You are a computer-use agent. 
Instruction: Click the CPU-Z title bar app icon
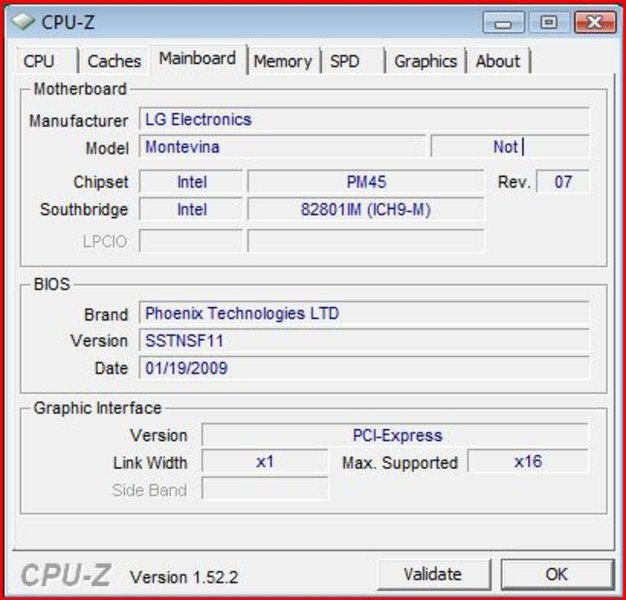pyautogui.click(x=23, y=22)
